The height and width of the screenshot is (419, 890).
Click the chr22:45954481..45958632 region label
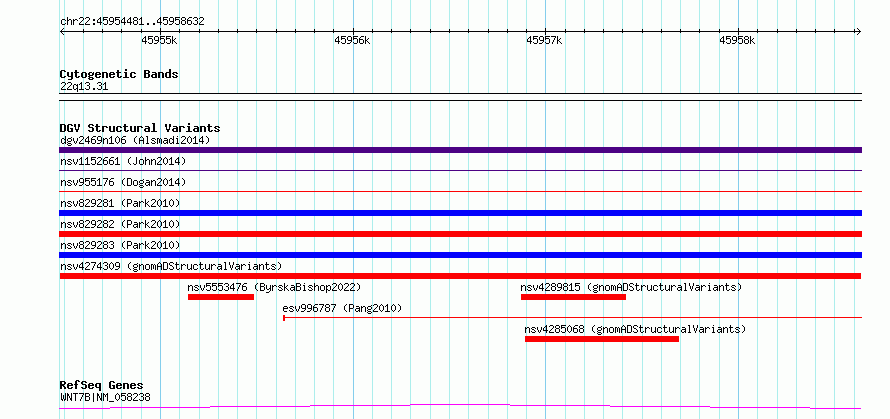point(132,22)
